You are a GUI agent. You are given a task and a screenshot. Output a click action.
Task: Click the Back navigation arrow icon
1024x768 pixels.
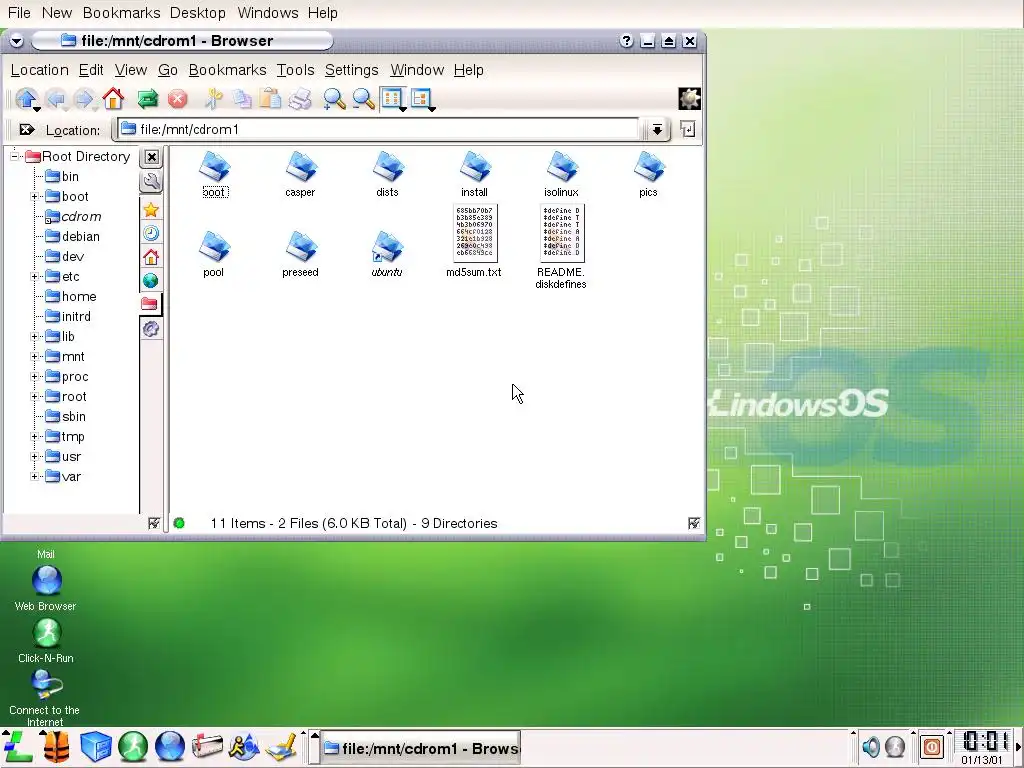coord(56,99)
